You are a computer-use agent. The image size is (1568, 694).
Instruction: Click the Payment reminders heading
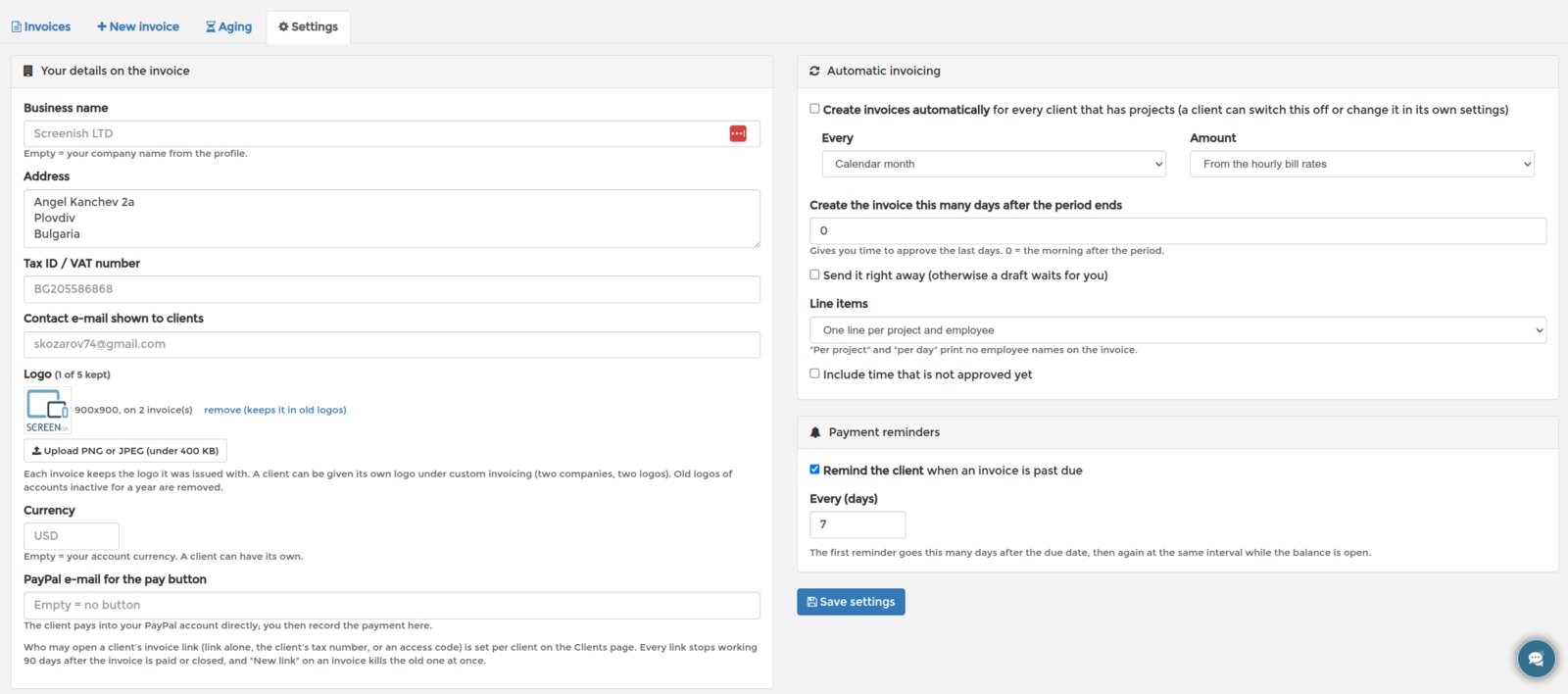point(884,432)
